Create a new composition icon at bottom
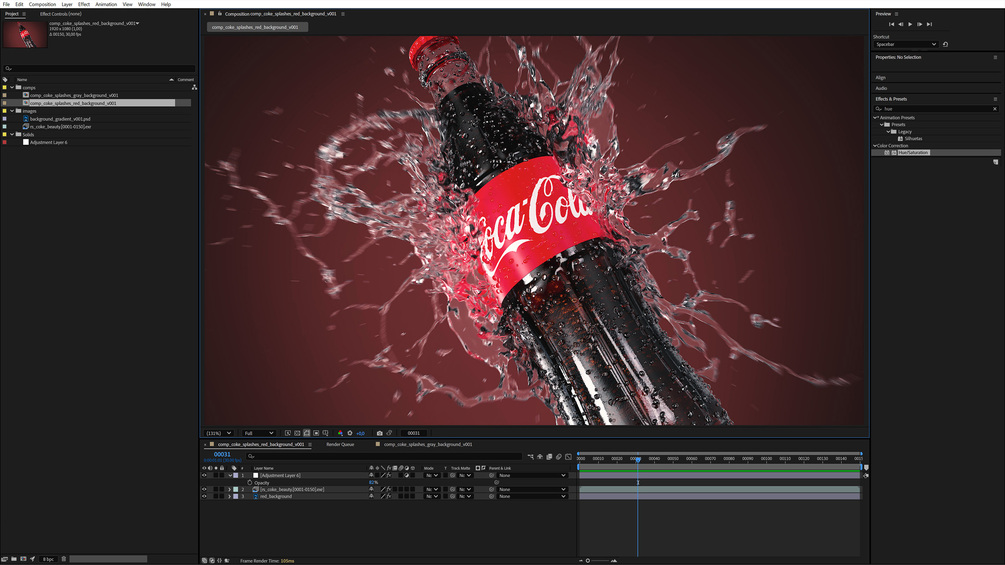Image resolution: width=1005 pixels, height=565 pixels. (x=23, y=559)
